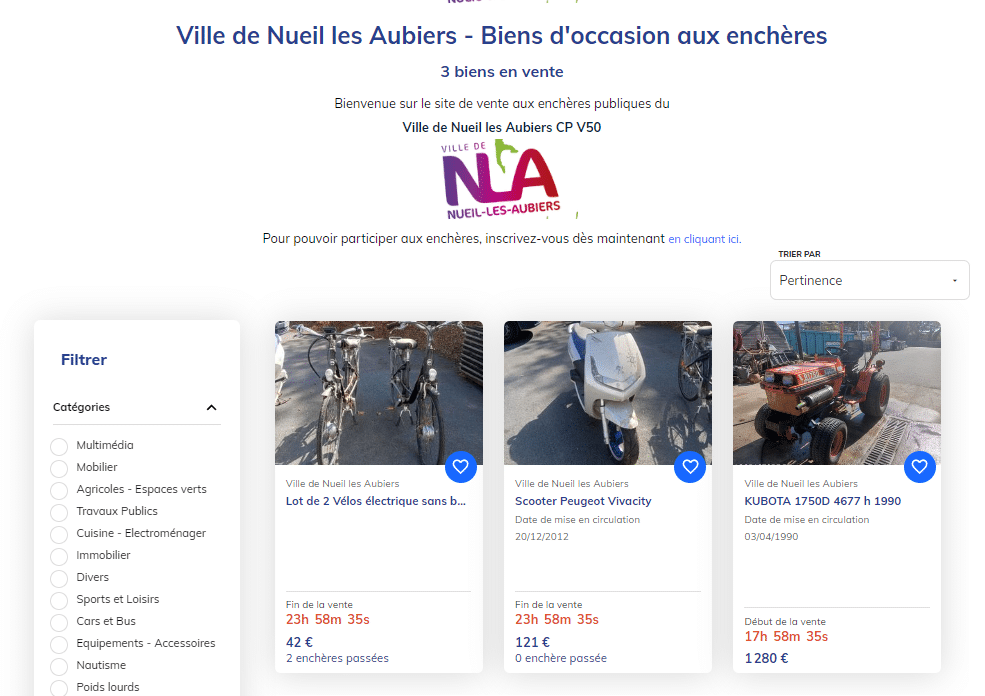The image size is (985, 696).
Task: Add KUBOTA tractor to favorites
Action: [x=919, y=466]
